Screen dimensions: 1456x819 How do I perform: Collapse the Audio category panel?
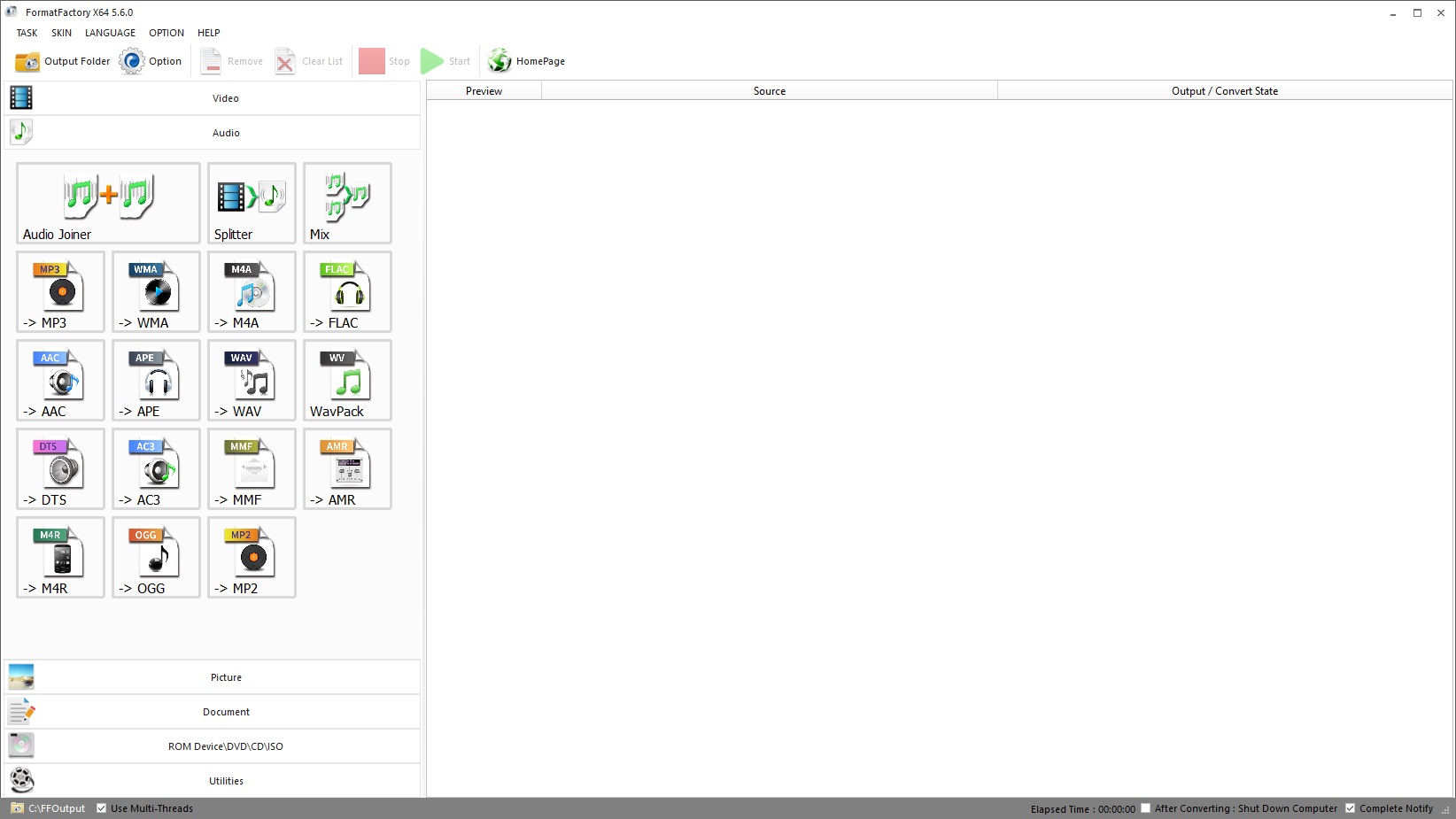212,133
